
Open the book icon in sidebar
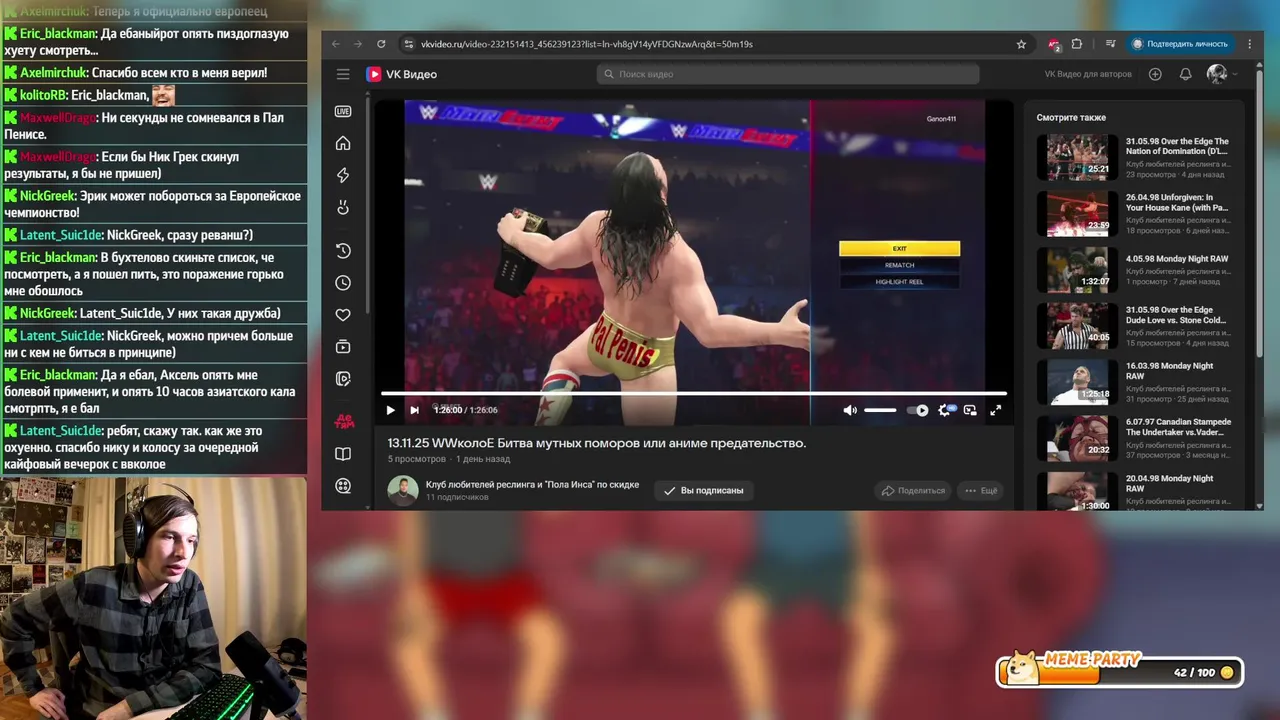click(x=343, y=454)
